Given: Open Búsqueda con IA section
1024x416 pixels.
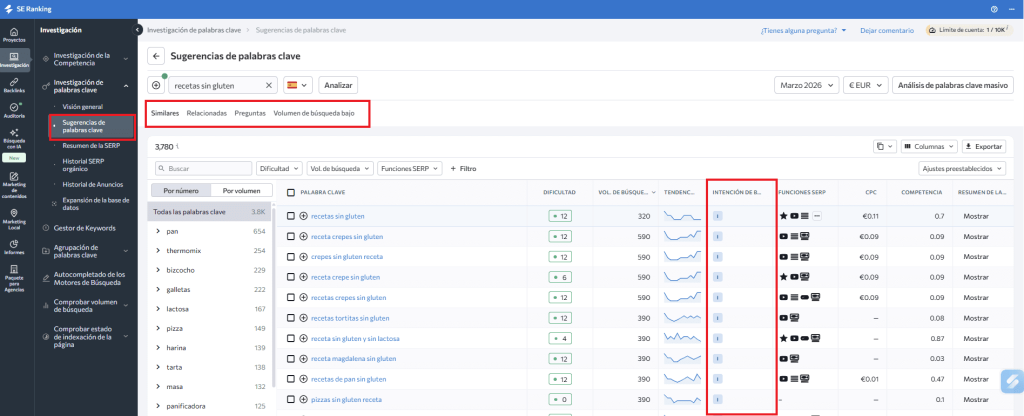Looking at the screenshot, I should click(14, 140).
